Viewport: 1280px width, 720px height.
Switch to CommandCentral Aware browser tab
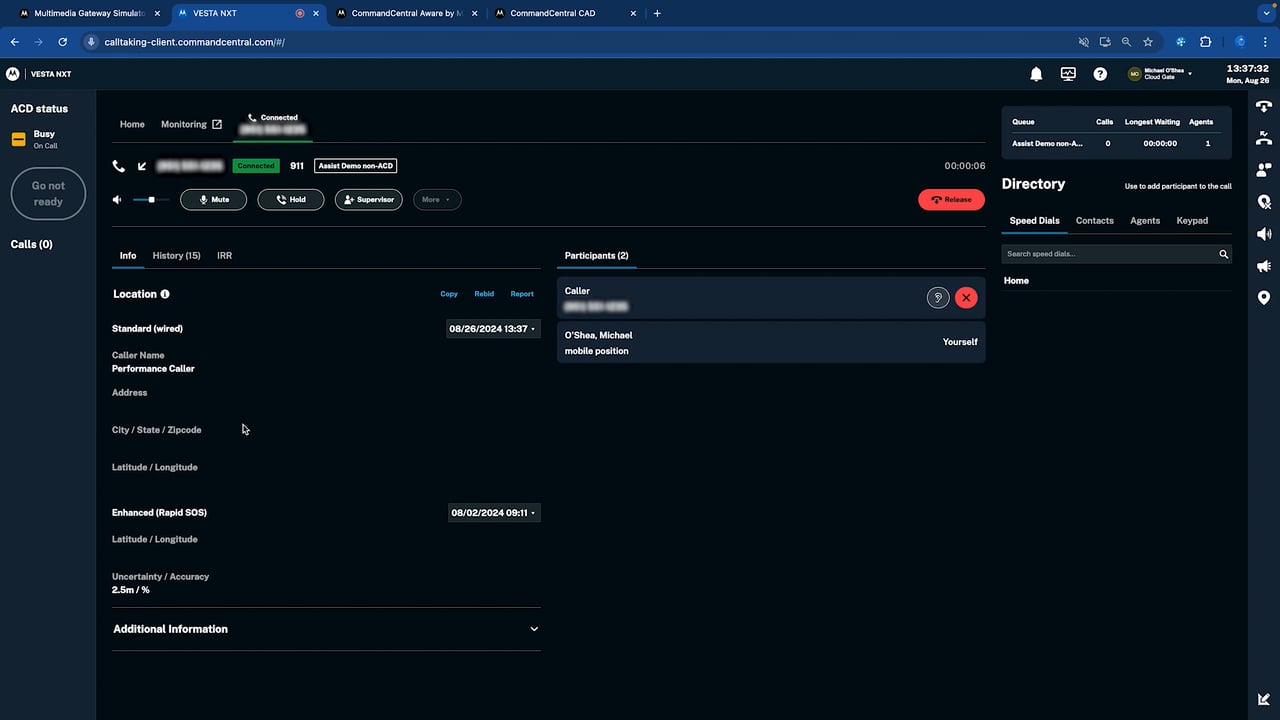(x=407, y=14)
